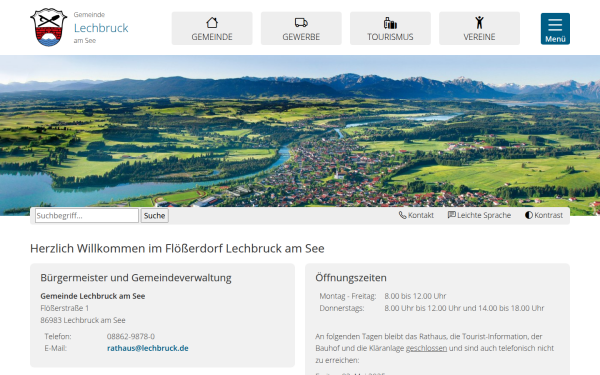Image resolution: width=600 pixels, height=375 pixels.
Task: Click the underlined word geschlossen
Action: 426,348
